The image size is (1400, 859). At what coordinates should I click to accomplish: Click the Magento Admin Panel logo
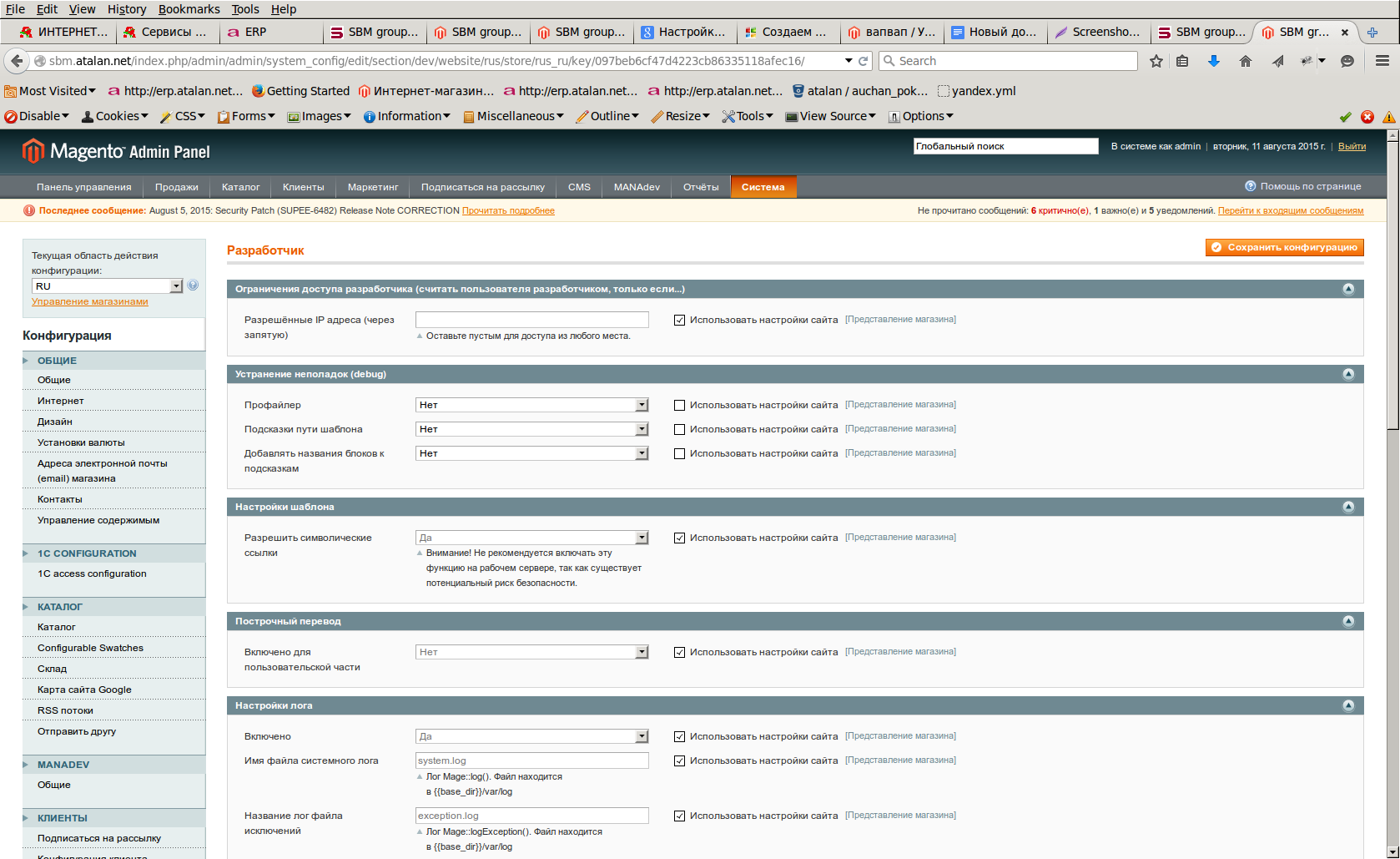[x=116, y=151]
